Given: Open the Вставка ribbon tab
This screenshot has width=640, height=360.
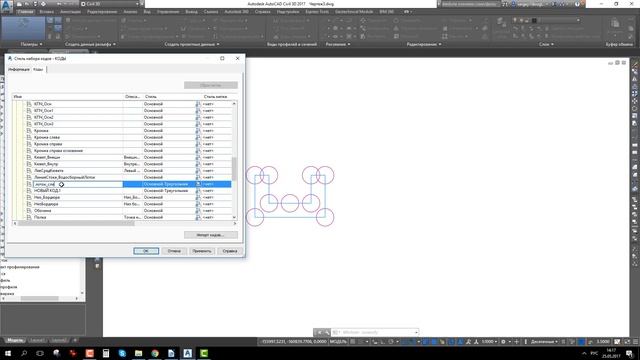Looking at the screenshot, I should click(47, 12).
